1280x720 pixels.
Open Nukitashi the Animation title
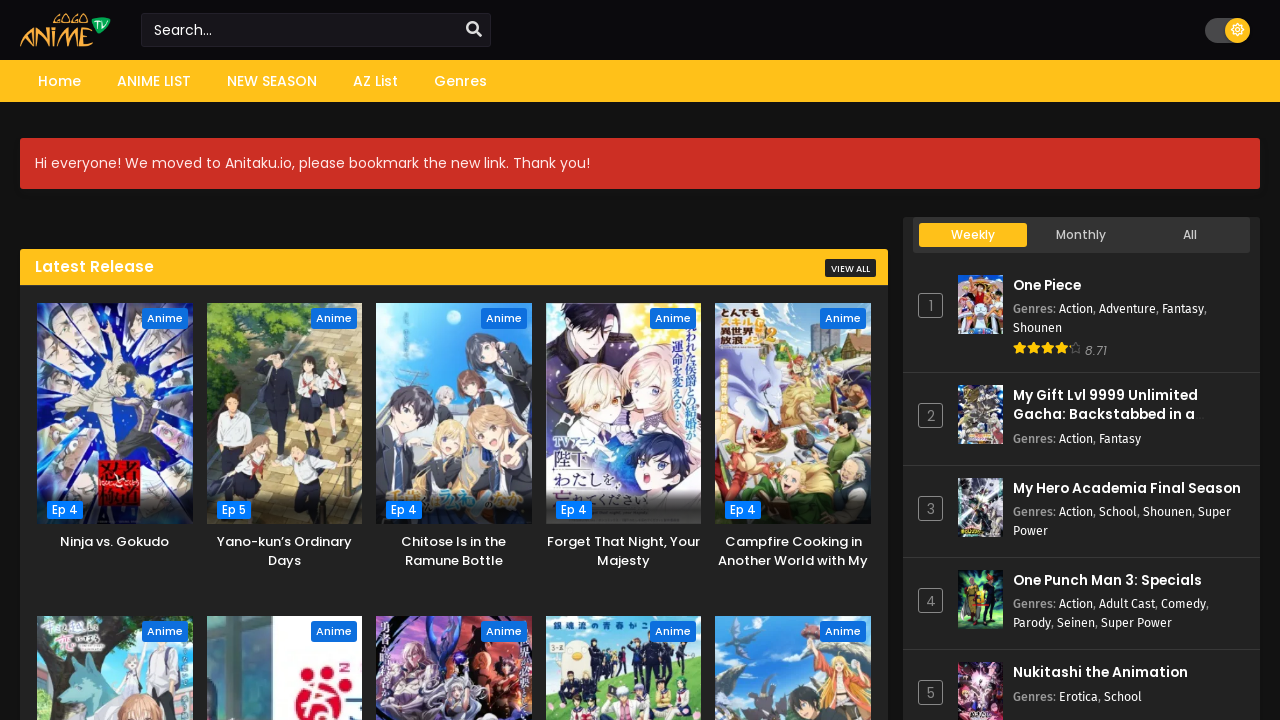[1100, 672]
